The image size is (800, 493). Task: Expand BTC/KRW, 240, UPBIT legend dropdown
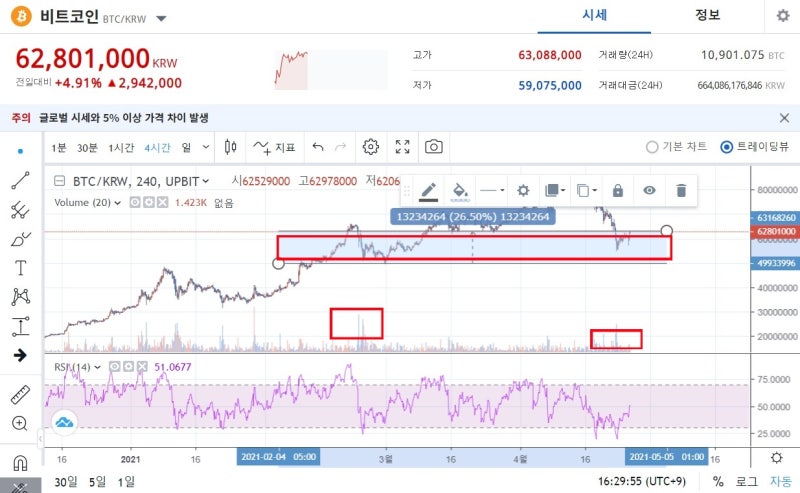[206, 181]
